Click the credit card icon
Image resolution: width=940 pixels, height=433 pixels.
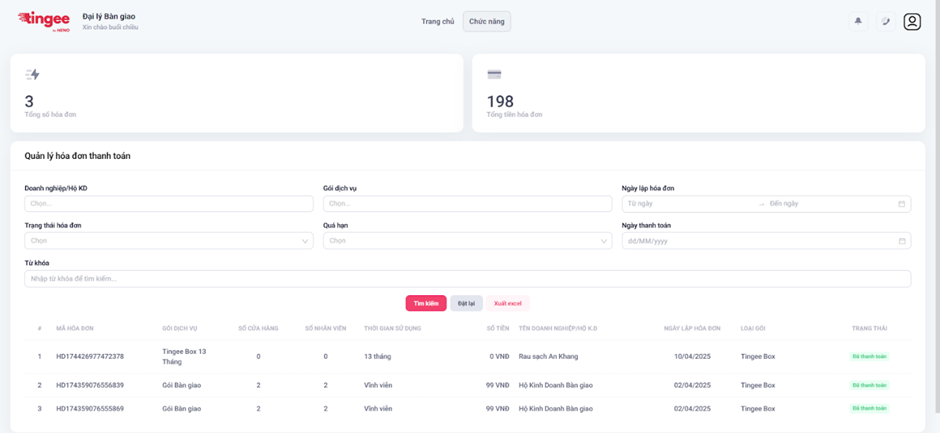point(494,74)
